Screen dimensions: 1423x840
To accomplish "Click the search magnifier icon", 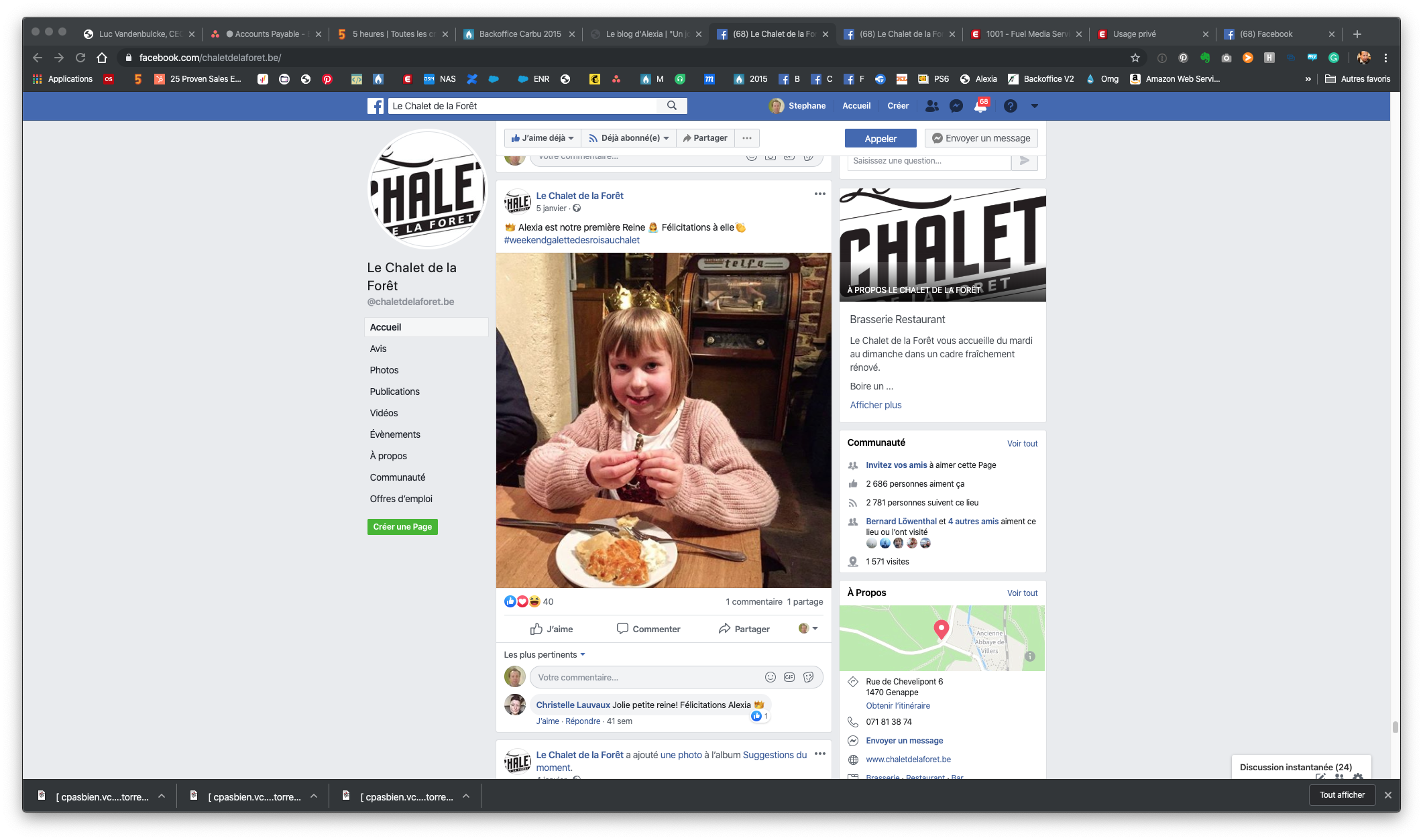I will click(x=672, y=106).
